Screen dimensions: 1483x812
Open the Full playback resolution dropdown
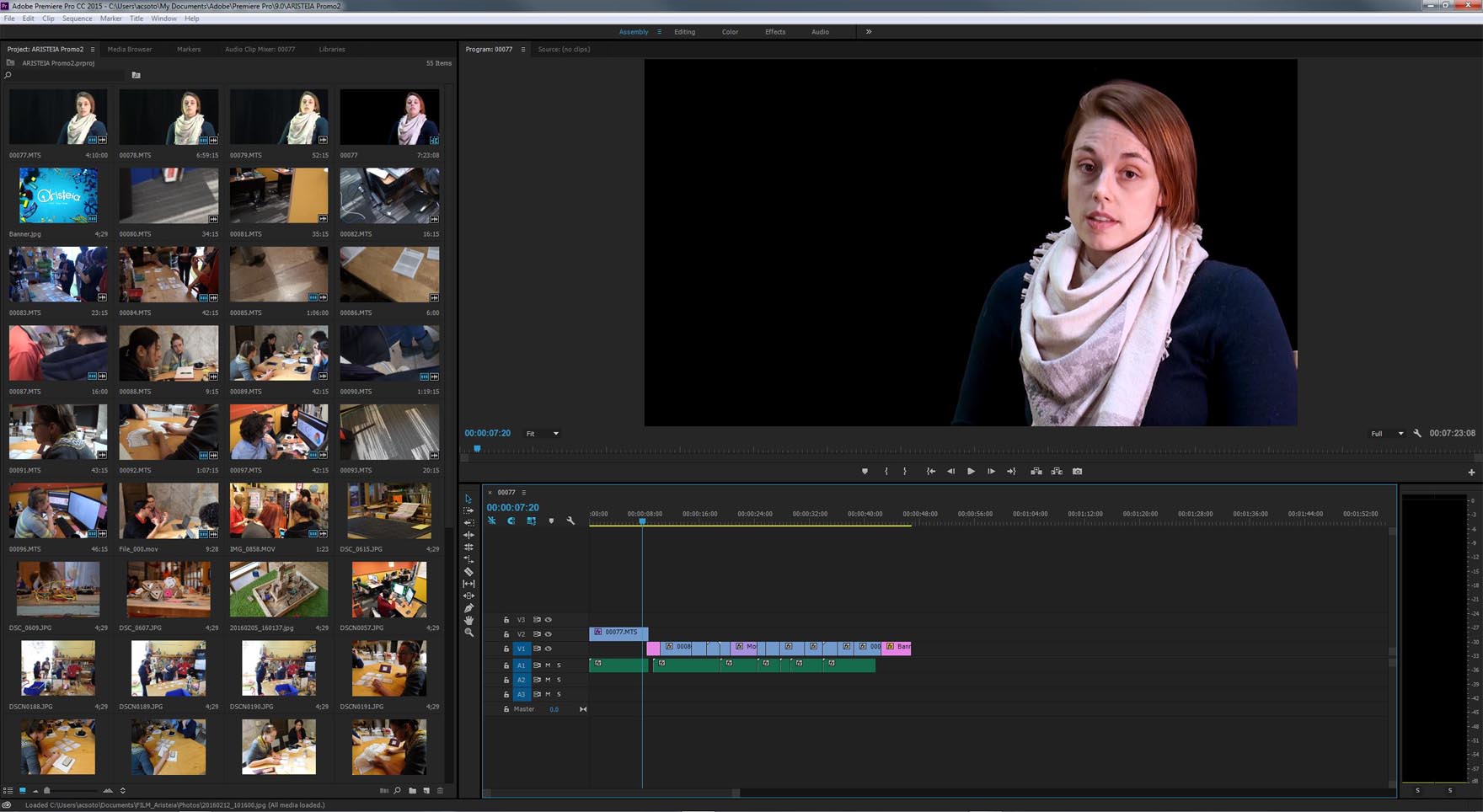1386,434
